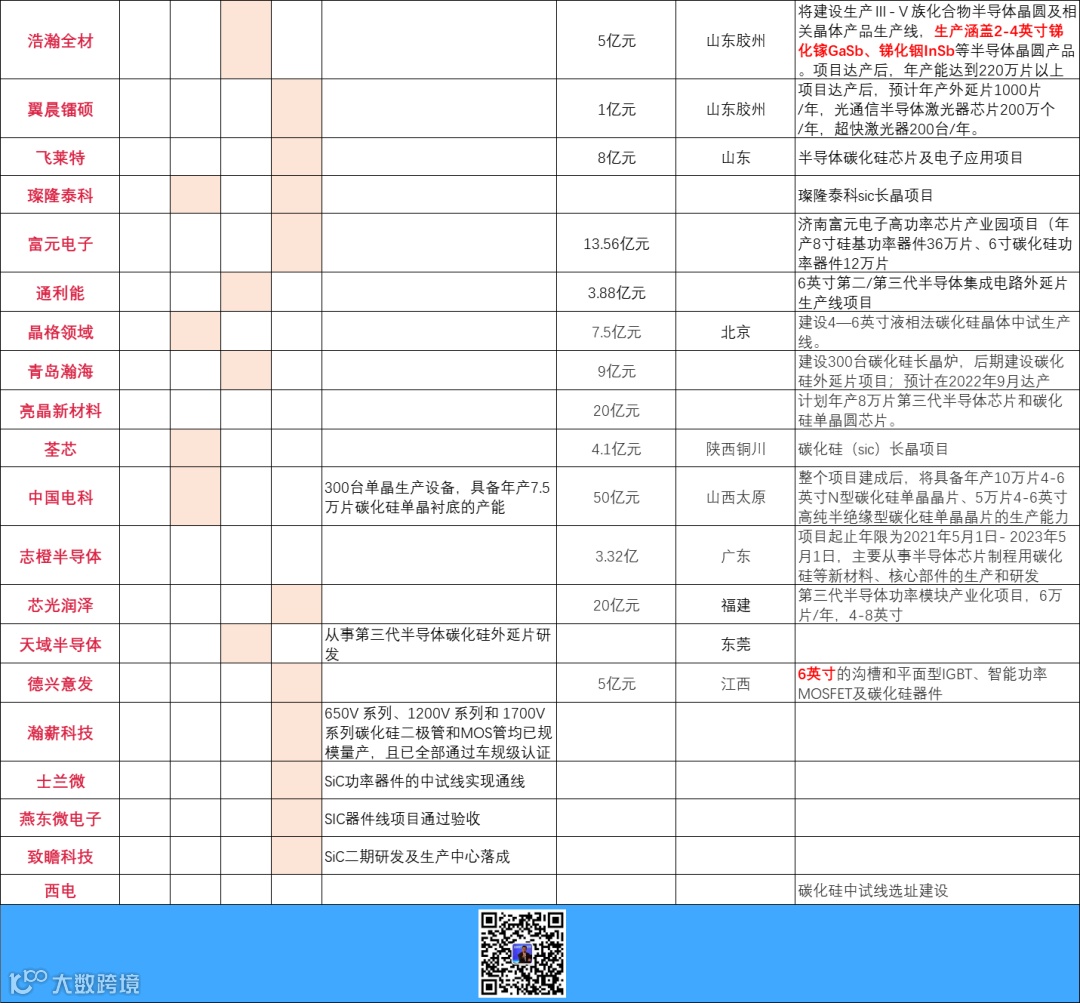Click the 第三代半导体功率模块产业化项目 description
The image size is (1080, 1003).
tap(937, 605)
